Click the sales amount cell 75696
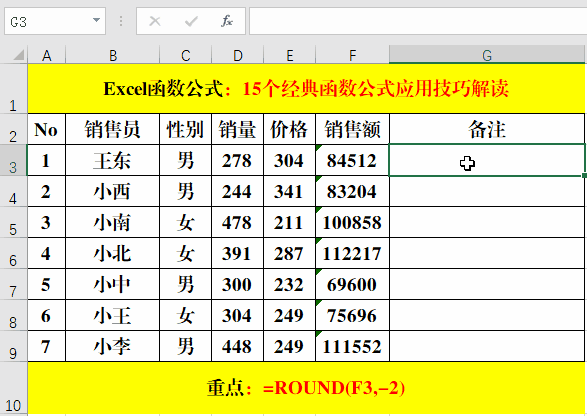Screen dimensions: 587x416 tap(353, 316)
